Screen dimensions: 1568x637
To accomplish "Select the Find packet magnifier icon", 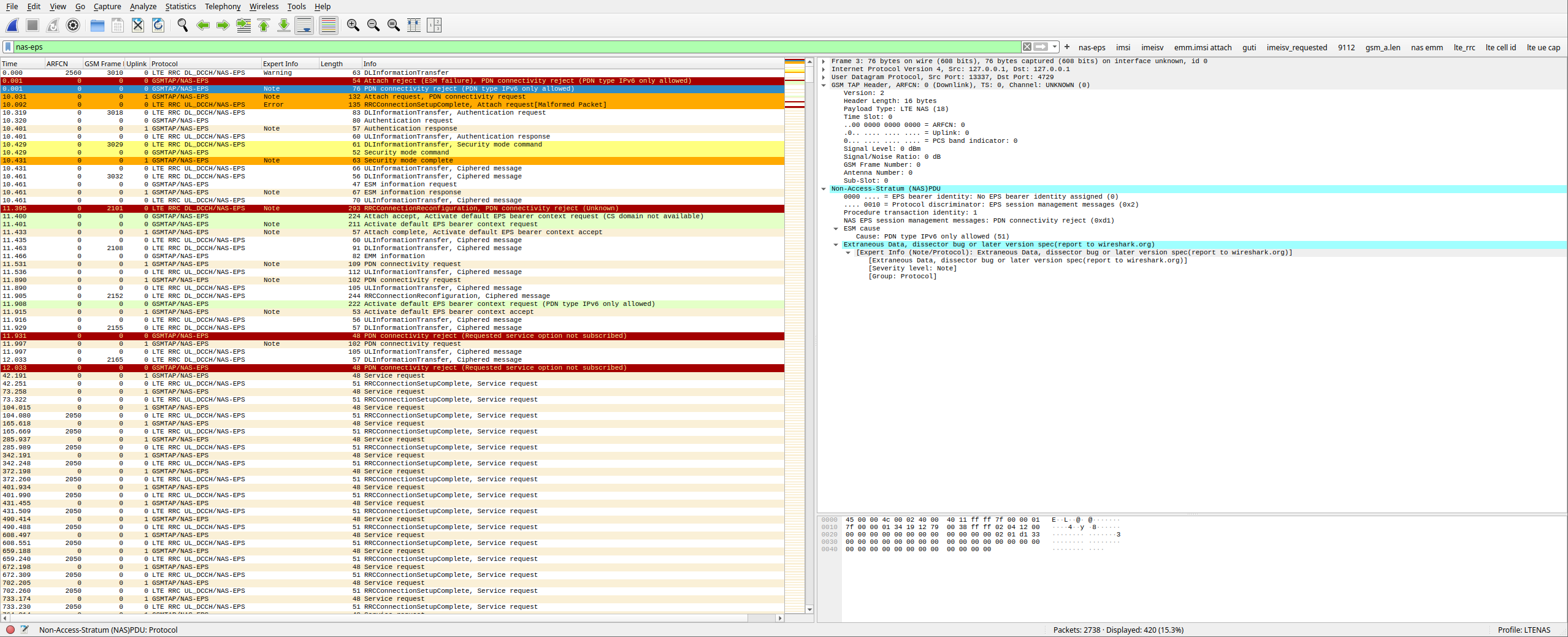I will tap(182, 25).
